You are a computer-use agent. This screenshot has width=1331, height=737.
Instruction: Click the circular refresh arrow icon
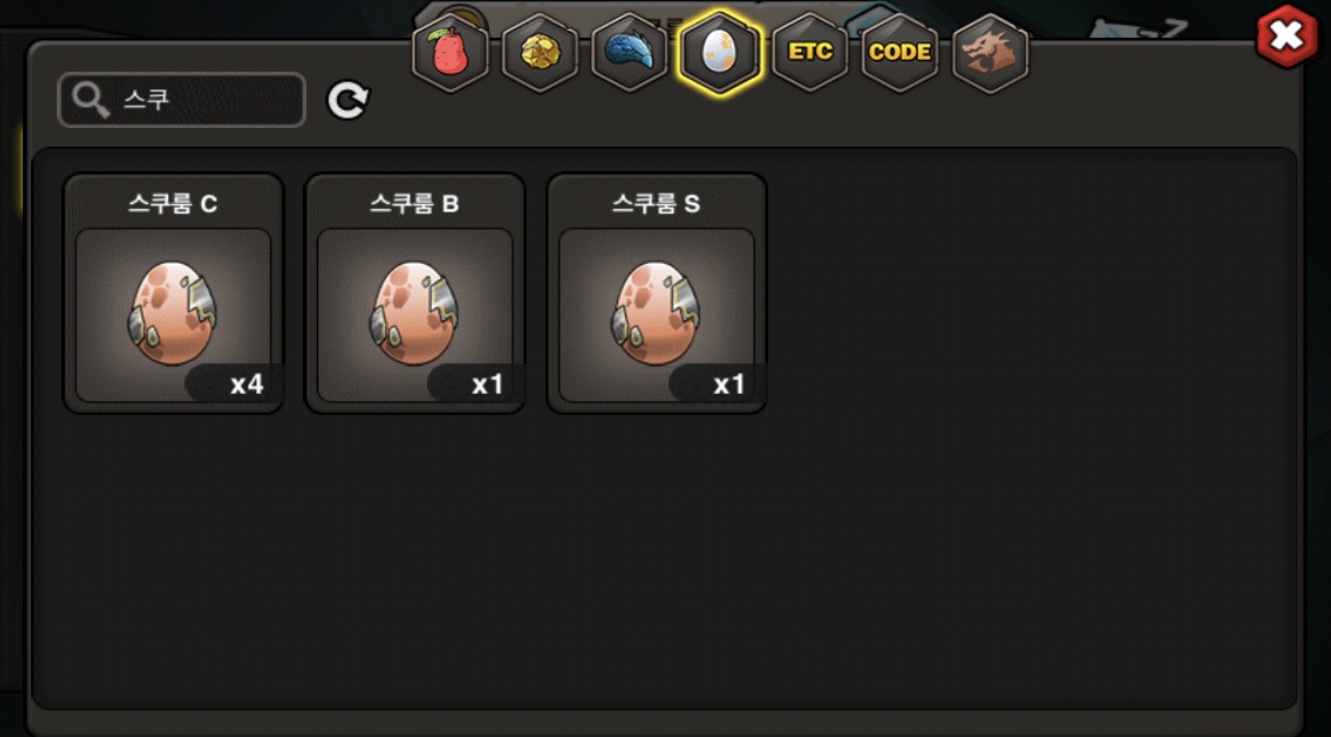[x=348, y=100]
